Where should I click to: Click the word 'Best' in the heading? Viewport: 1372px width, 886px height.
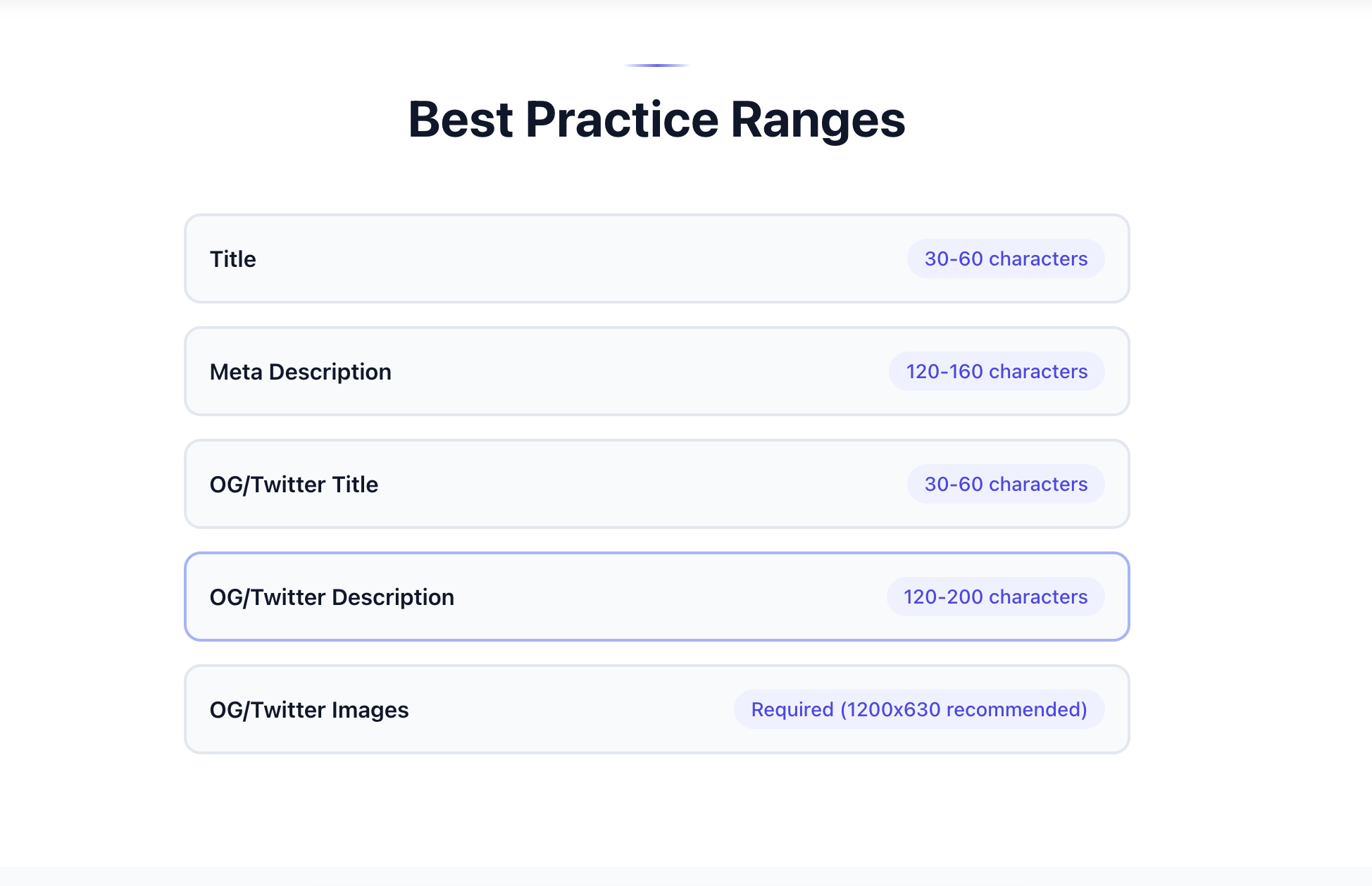coord(460,120)
